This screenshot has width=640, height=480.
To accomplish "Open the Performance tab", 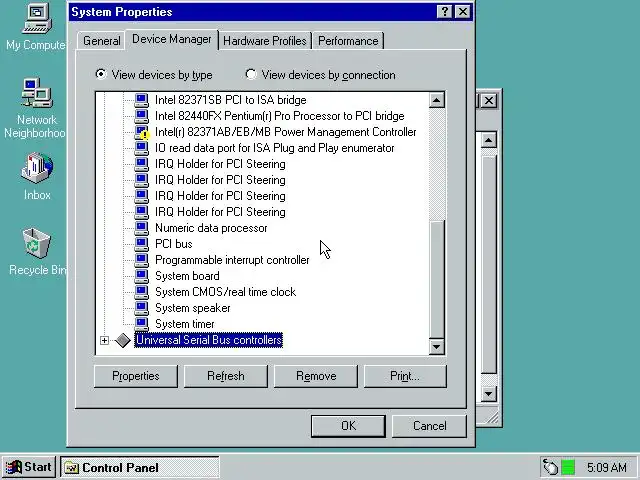I will (348, 41).
